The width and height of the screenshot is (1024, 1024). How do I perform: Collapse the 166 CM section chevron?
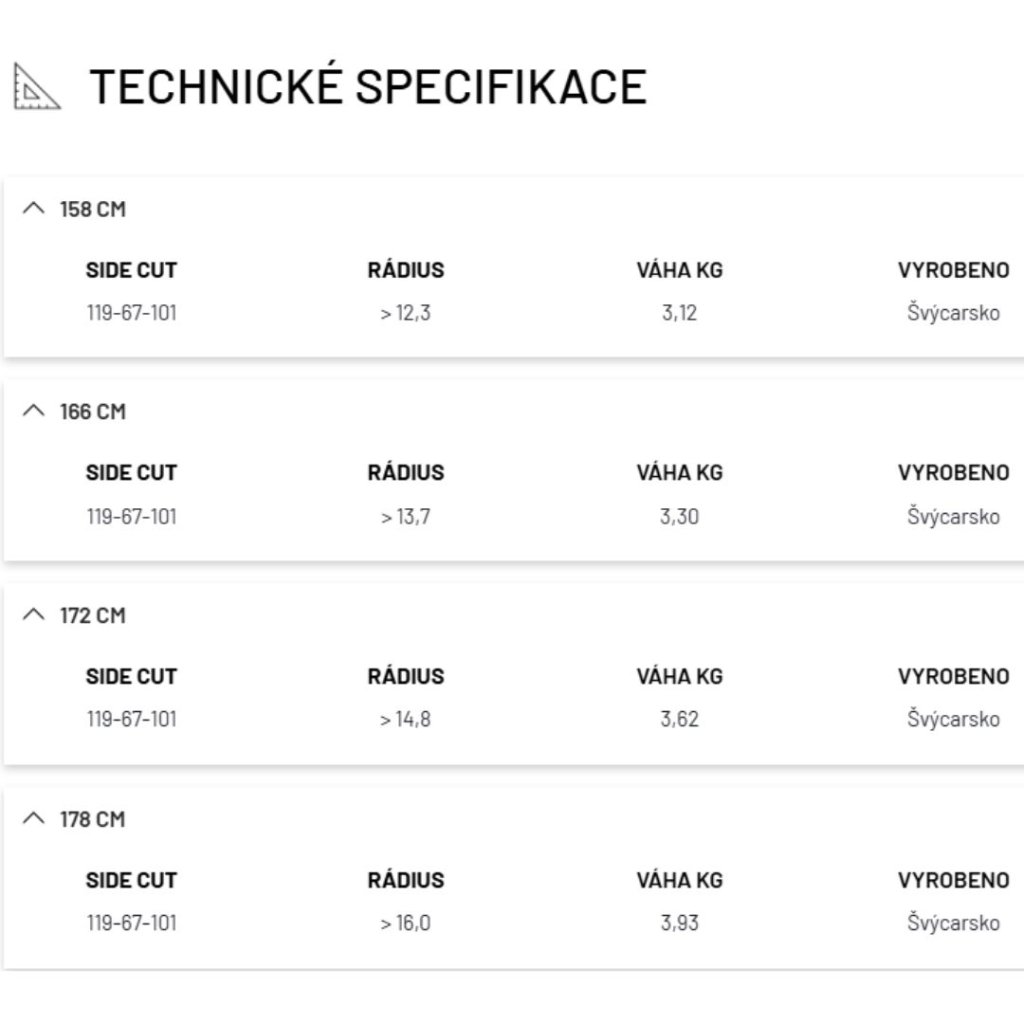point(34,411)
